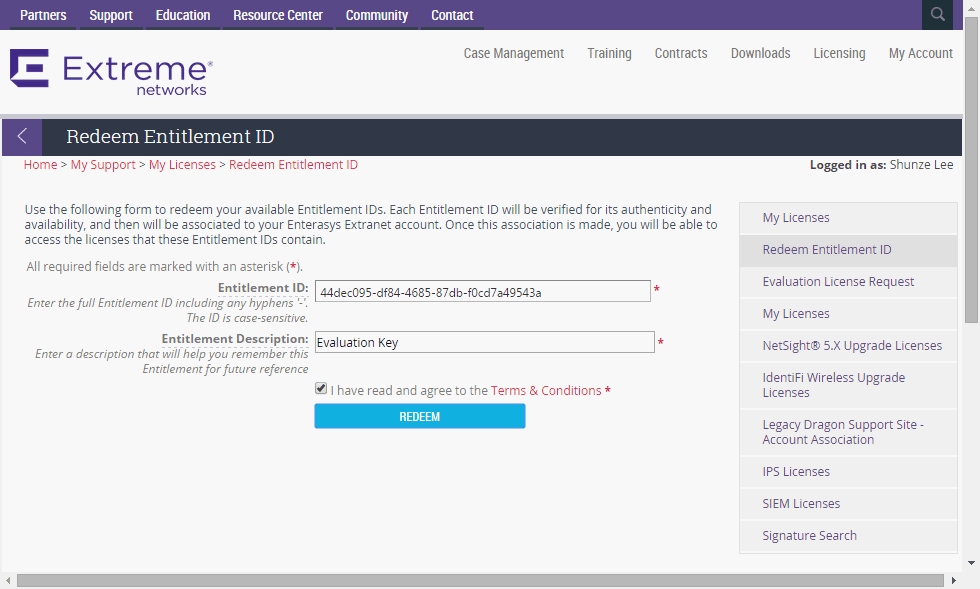Open the Contact top menu
This screenshot has height=589, width=980.
[x=452, y=15]
